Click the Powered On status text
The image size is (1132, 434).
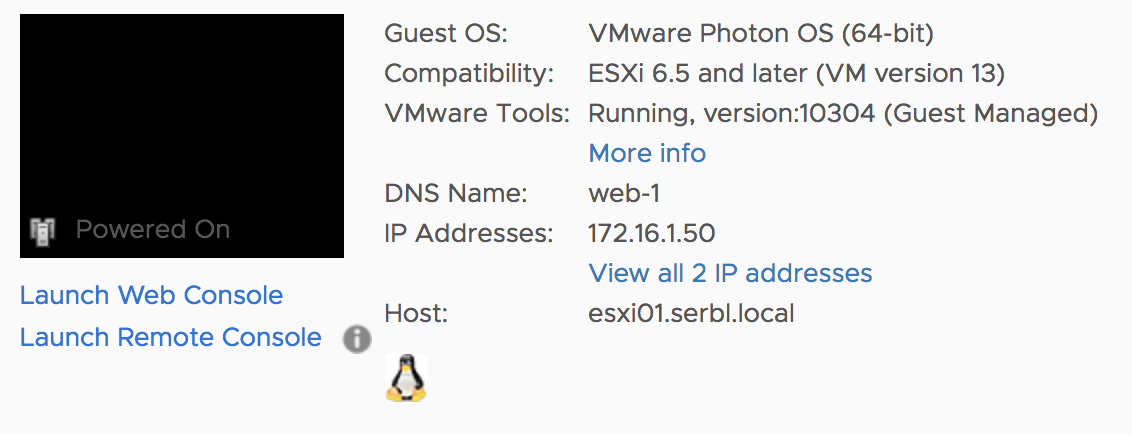point(153,230)
